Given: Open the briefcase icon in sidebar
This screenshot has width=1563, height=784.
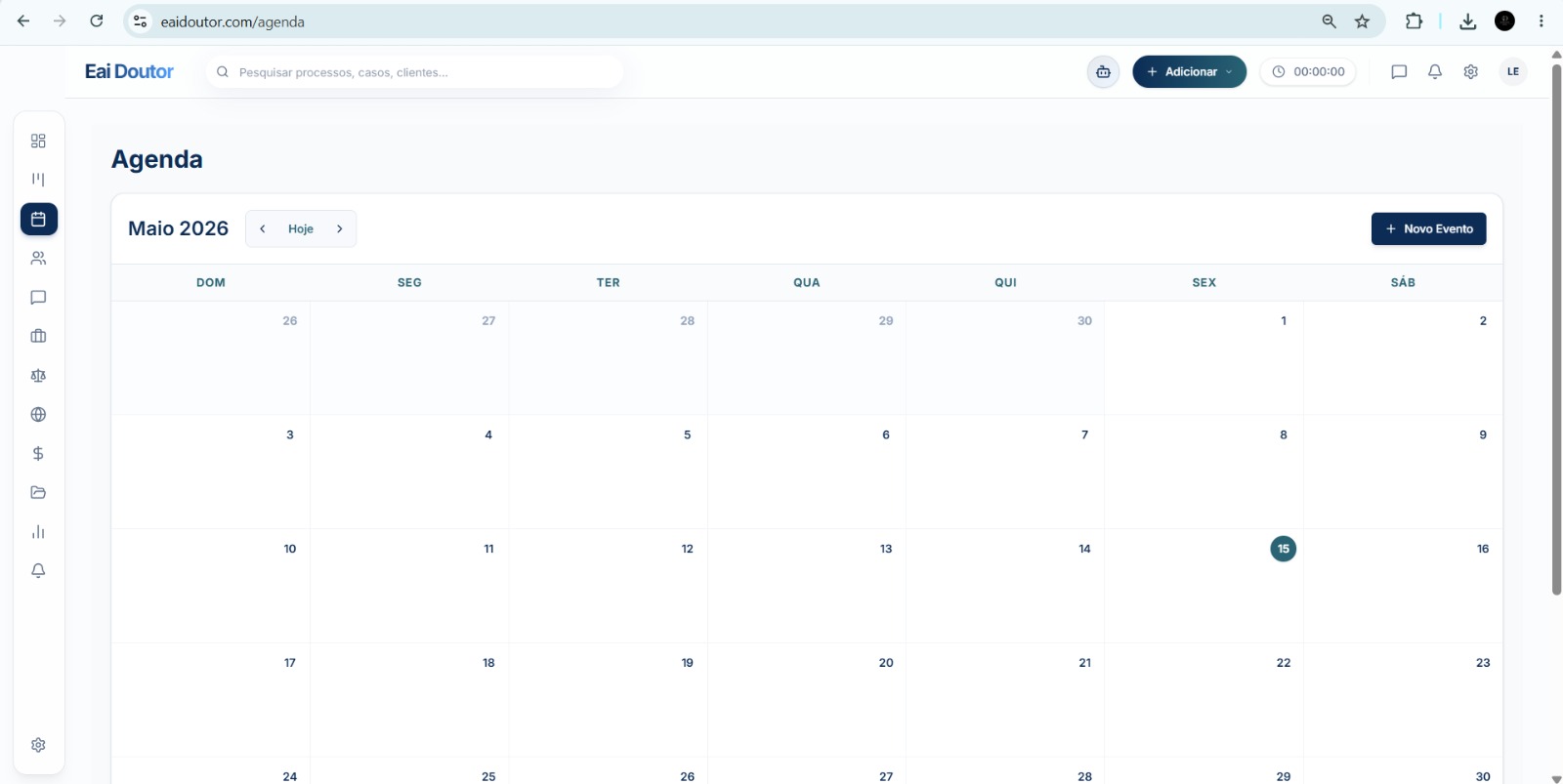Looking at the screenshot, I should coord(38,337).
